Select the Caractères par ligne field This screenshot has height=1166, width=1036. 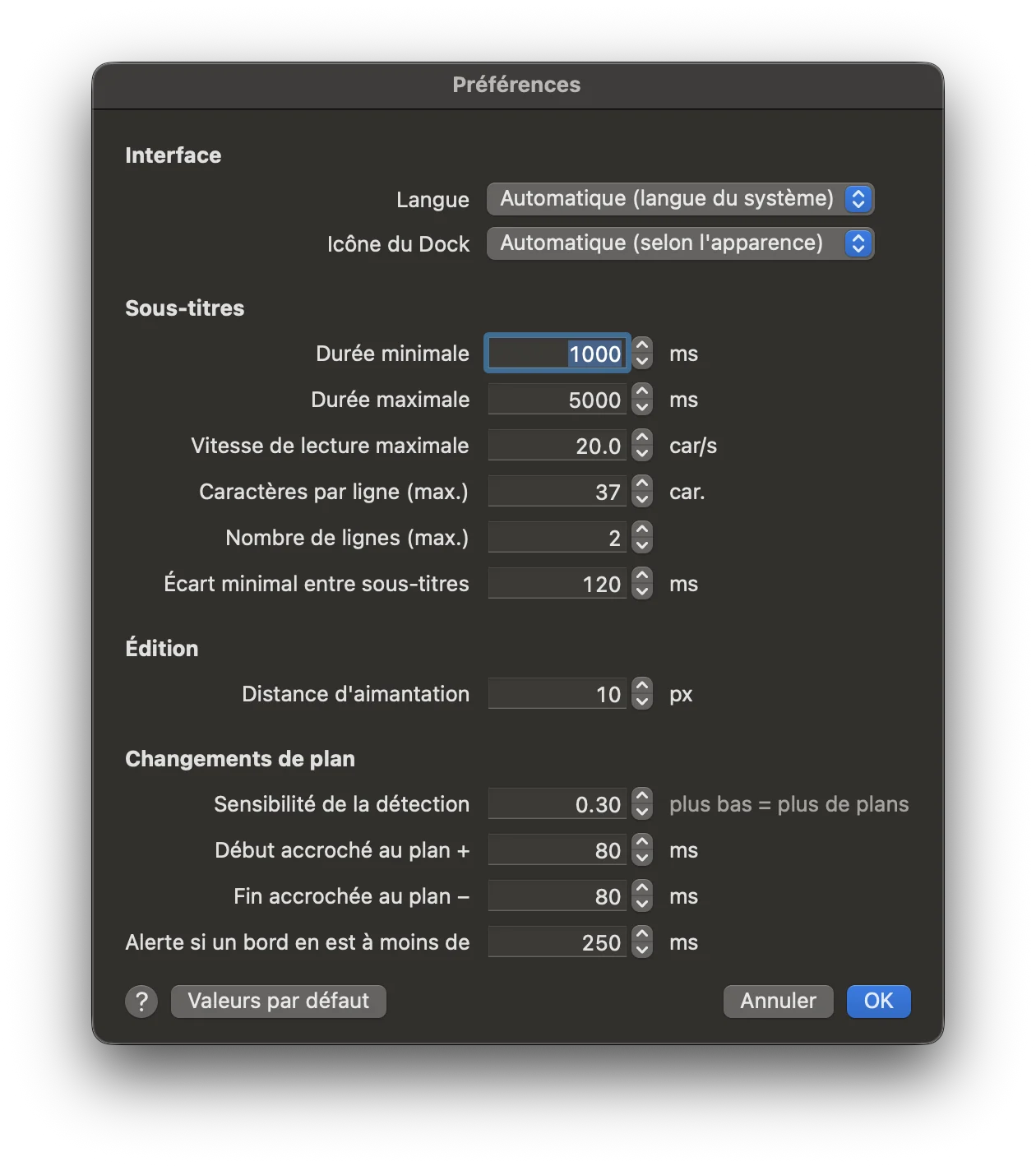pyautogui.click(x=557, y=492)
